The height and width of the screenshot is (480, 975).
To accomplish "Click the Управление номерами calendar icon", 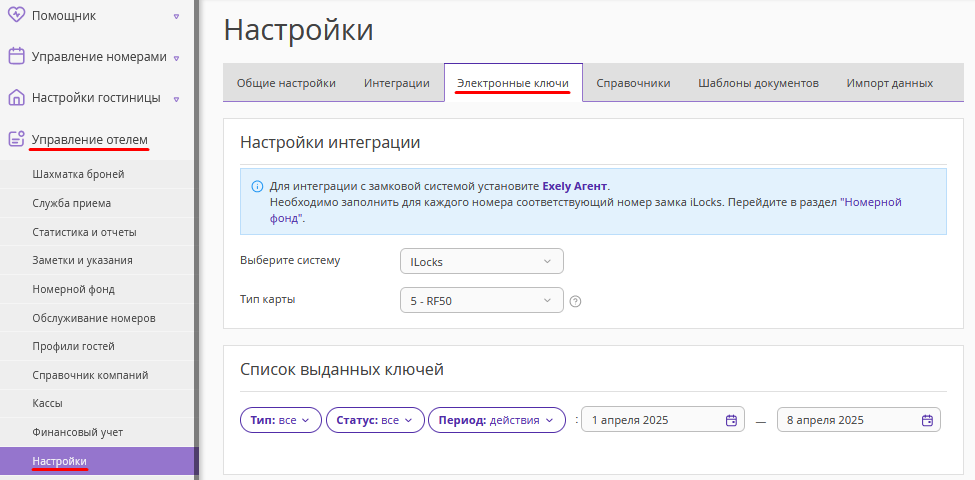I will pyautogui.click(x=16, y=57).
